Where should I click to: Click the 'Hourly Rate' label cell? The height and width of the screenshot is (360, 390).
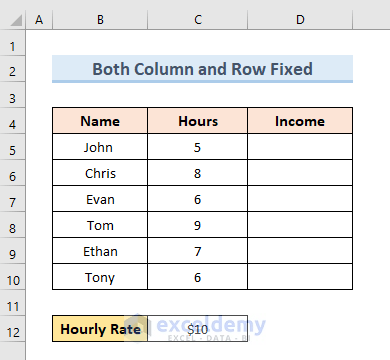[x=100, y=329]
